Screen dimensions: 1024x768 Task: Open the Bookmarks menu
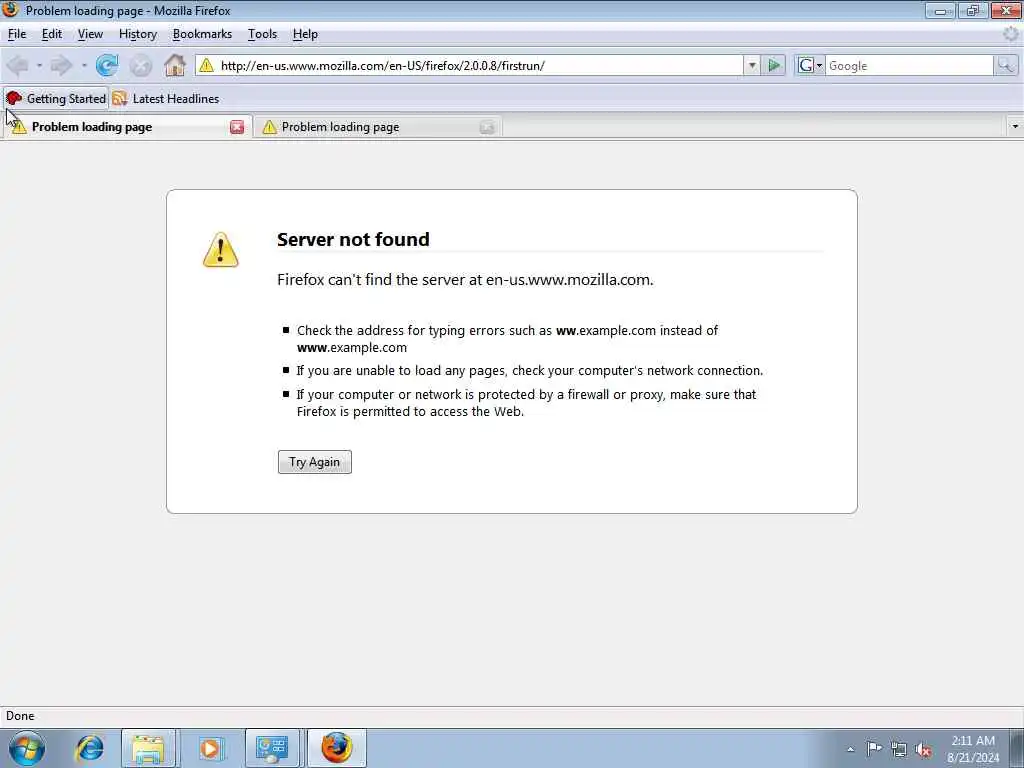point(202,34)
